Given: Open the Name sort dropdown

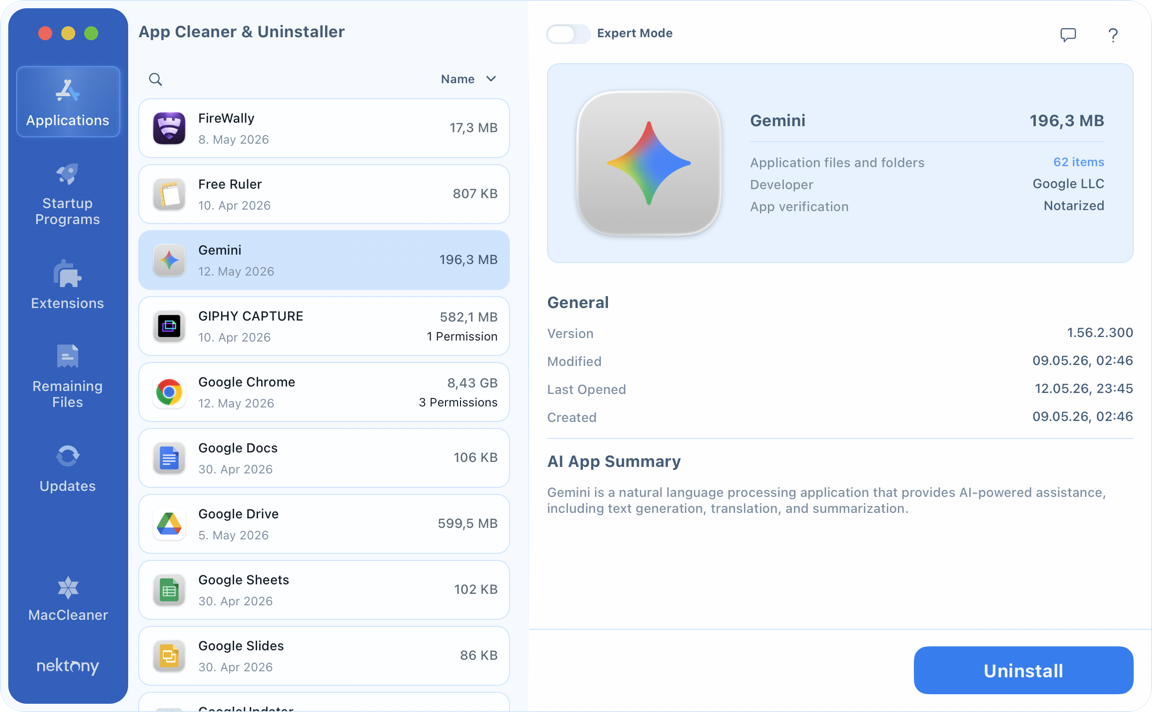Looking at the screenshot, I should click(x=469, y=79).
